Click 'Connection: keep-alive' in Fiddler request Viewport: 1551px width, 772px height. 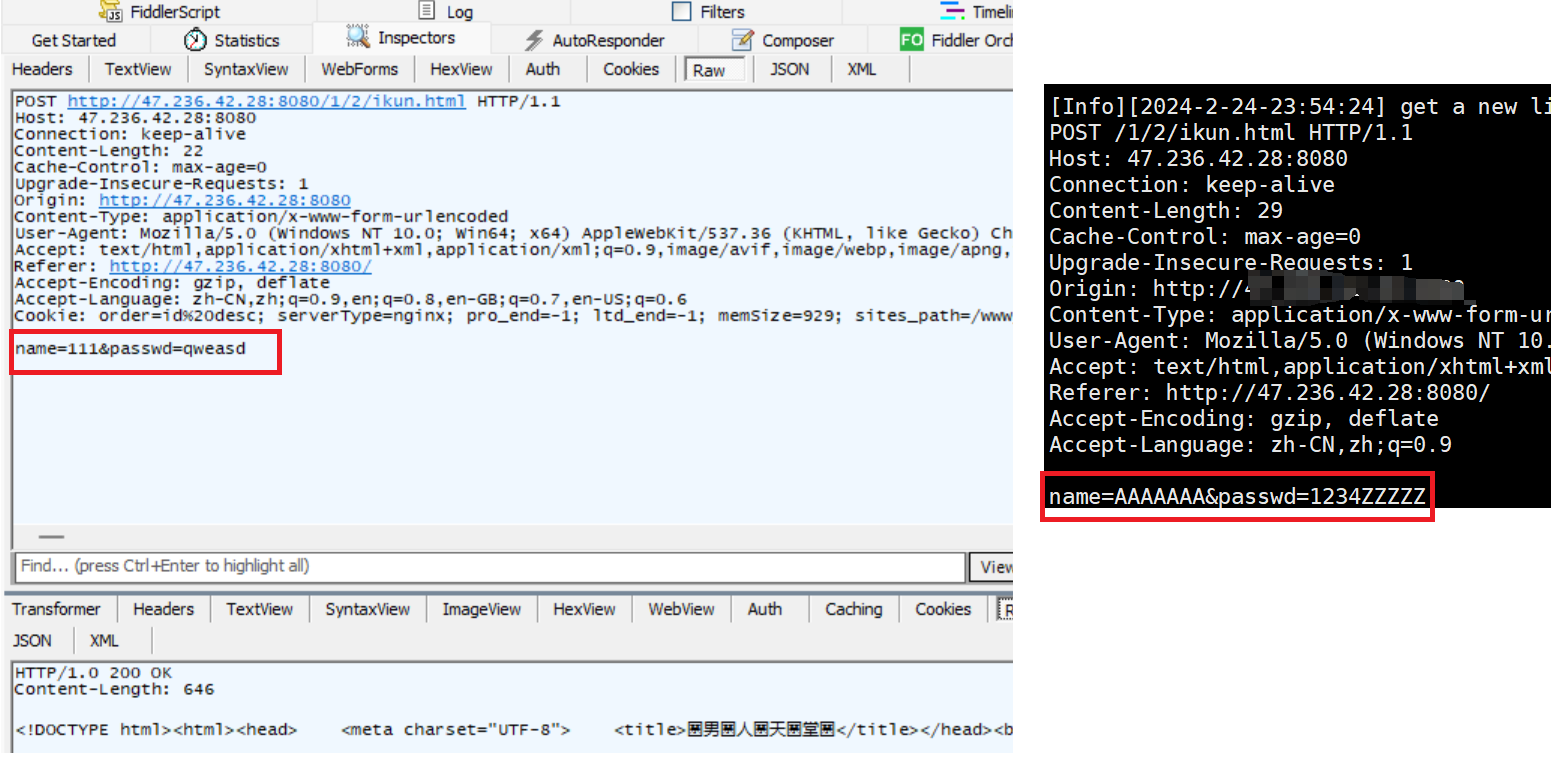[130, 135]
